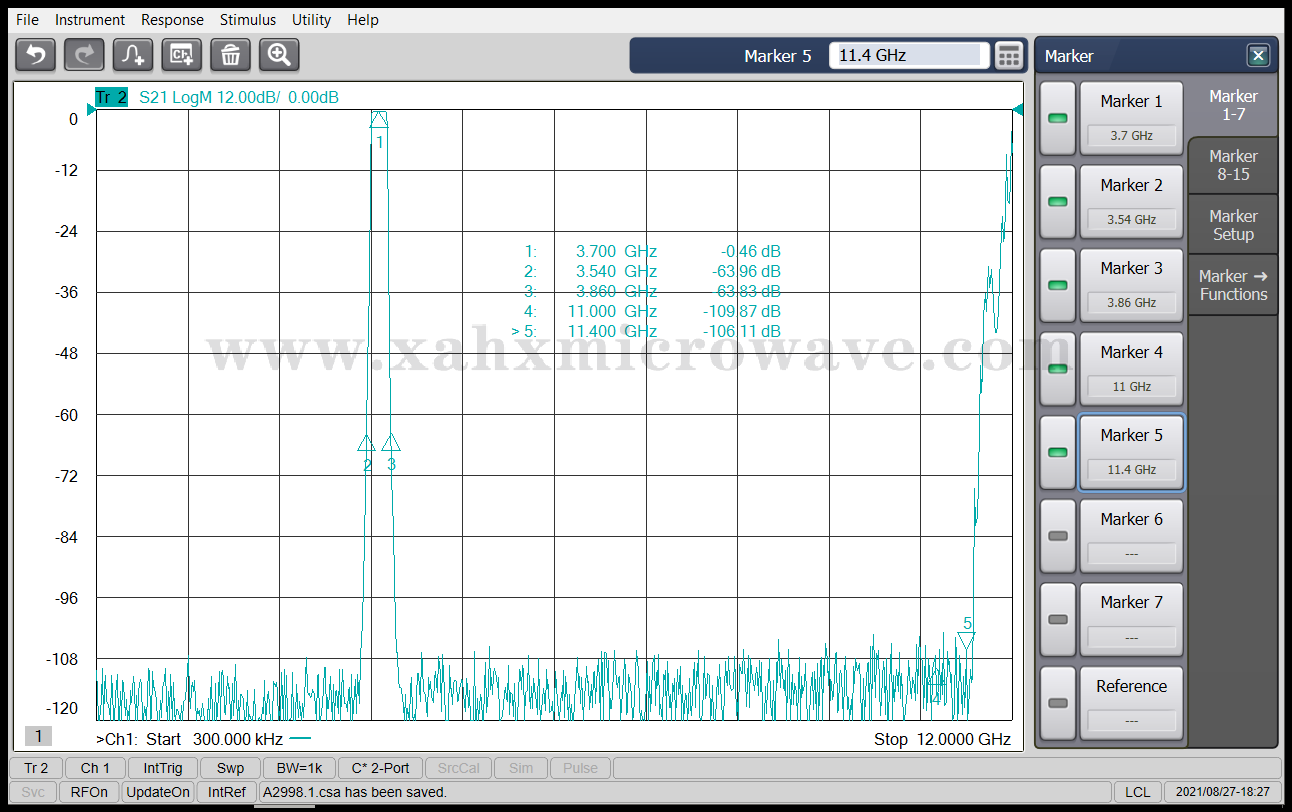Select the Marker 5 softkey
The height and width of the screenshot is (812, 1292).
tap(1131, 452)
